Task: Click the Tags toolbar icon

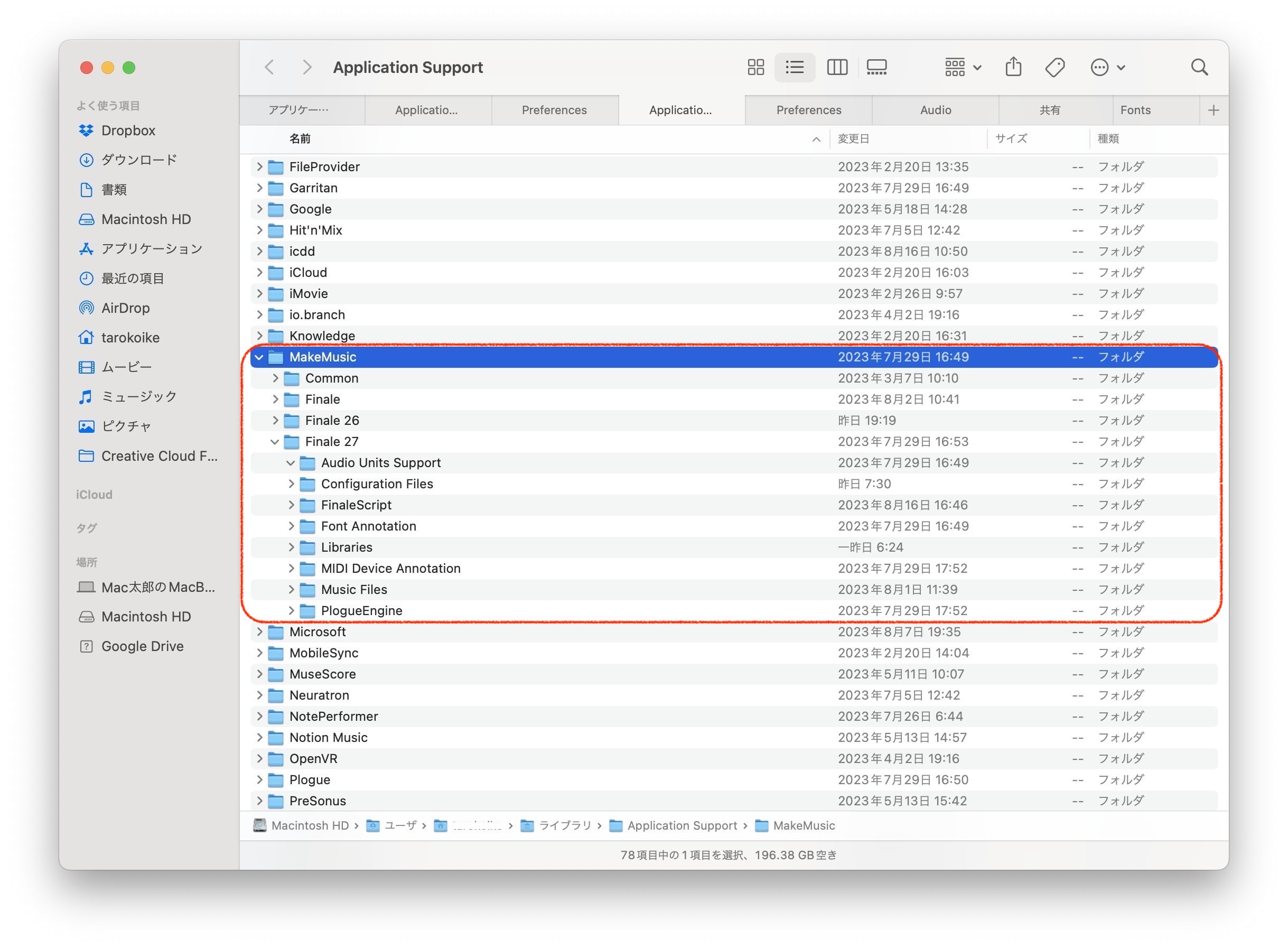Action: [1054, 67]
